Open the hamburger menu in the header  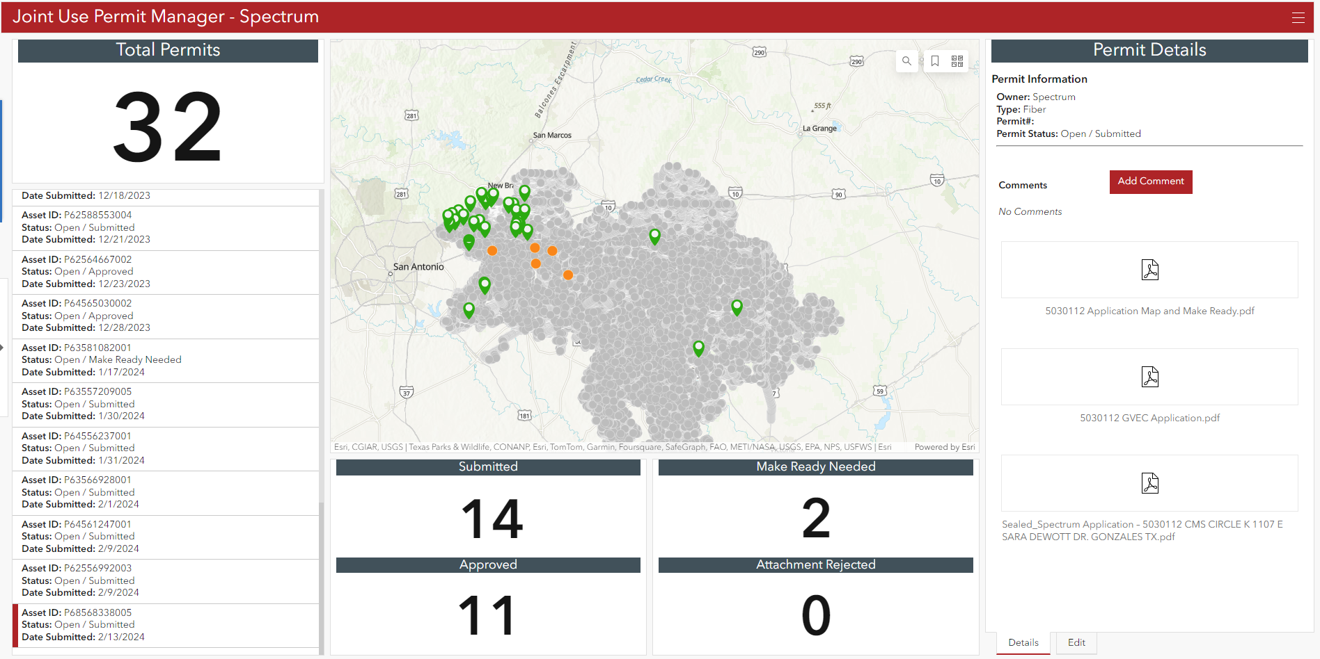(x=1298, y=17)
